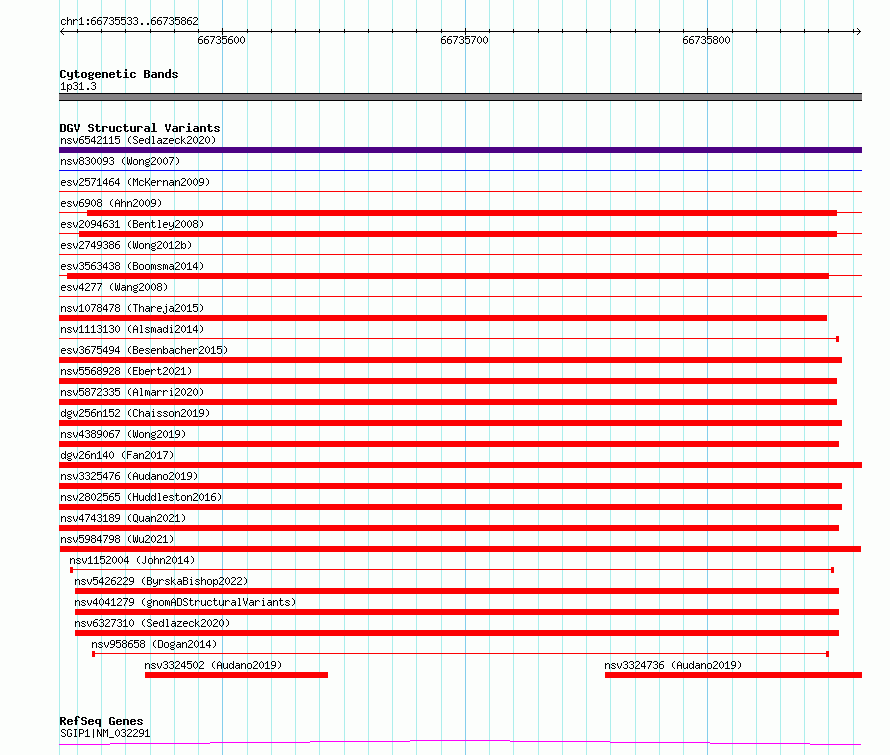Select variant nsv4041279 (gnomADStructuralVariants)

[185, 602]
